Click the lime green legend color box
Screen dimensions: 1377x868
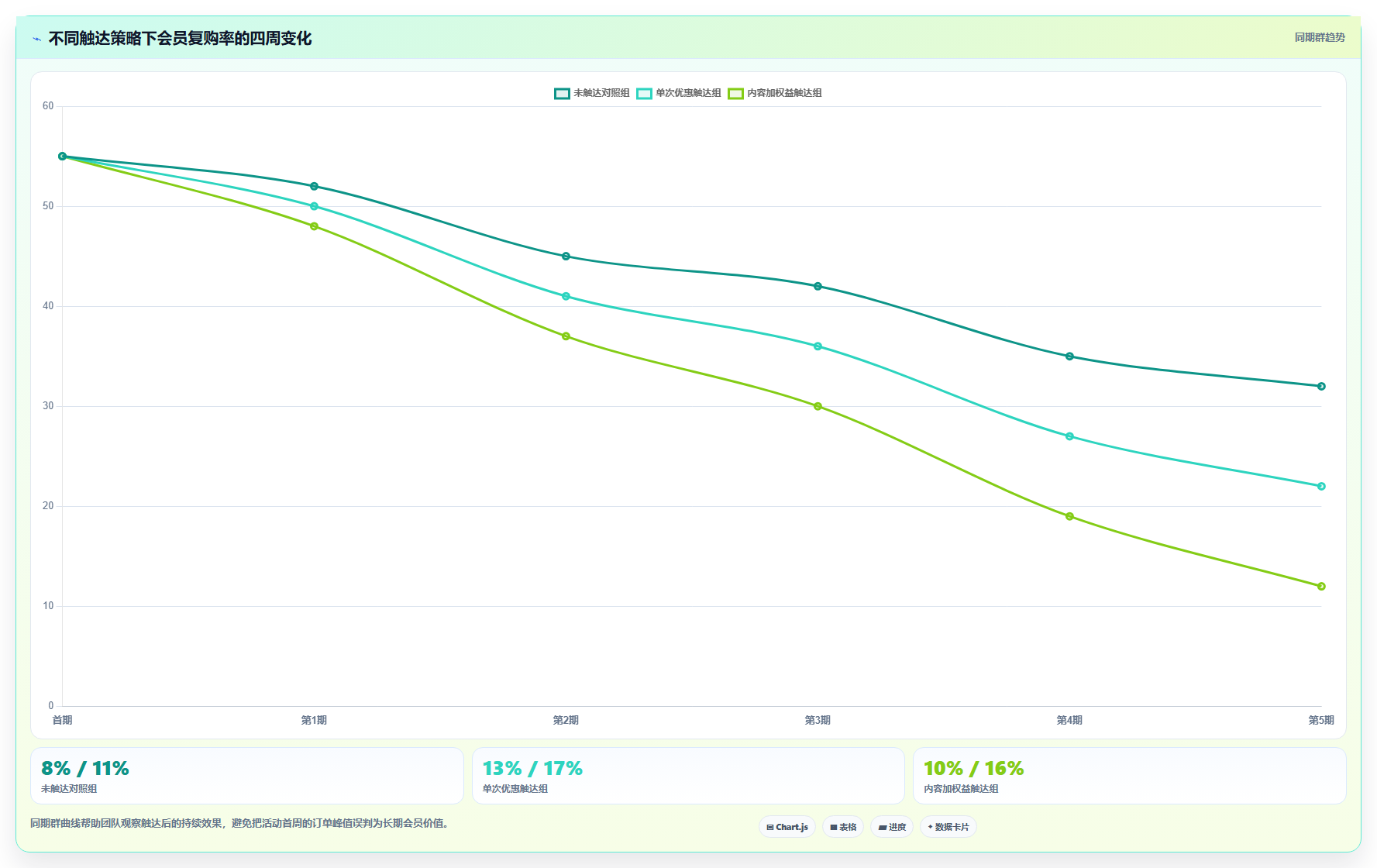tap(735, 94)
